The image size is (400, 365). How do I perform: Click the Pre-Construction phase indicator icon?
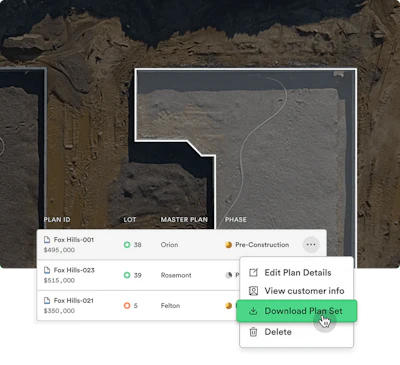228,245
